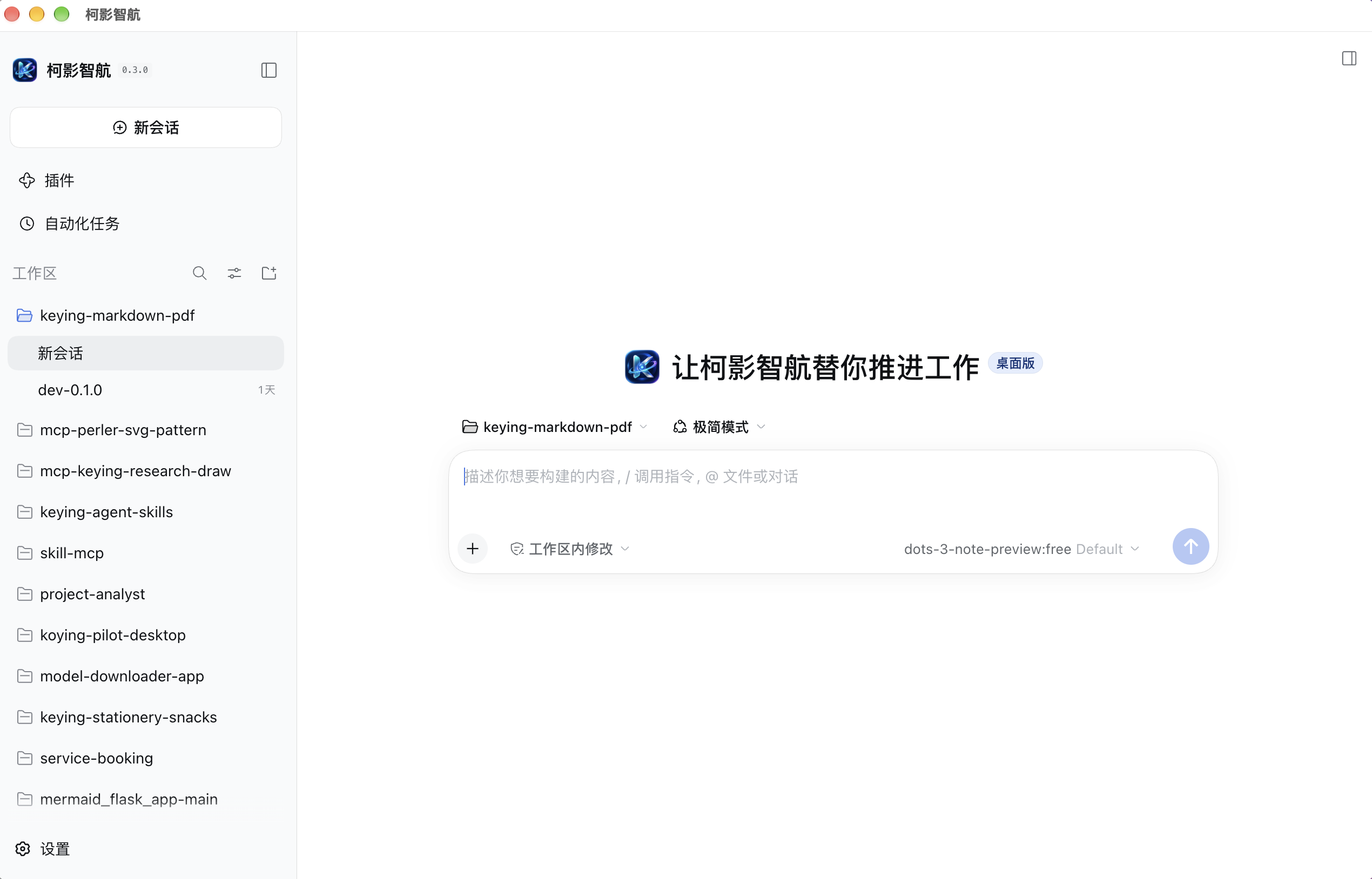The image size is (1372, 879).
Task: Send message with the arrow-up button
Action: (x=1190, y=547)
